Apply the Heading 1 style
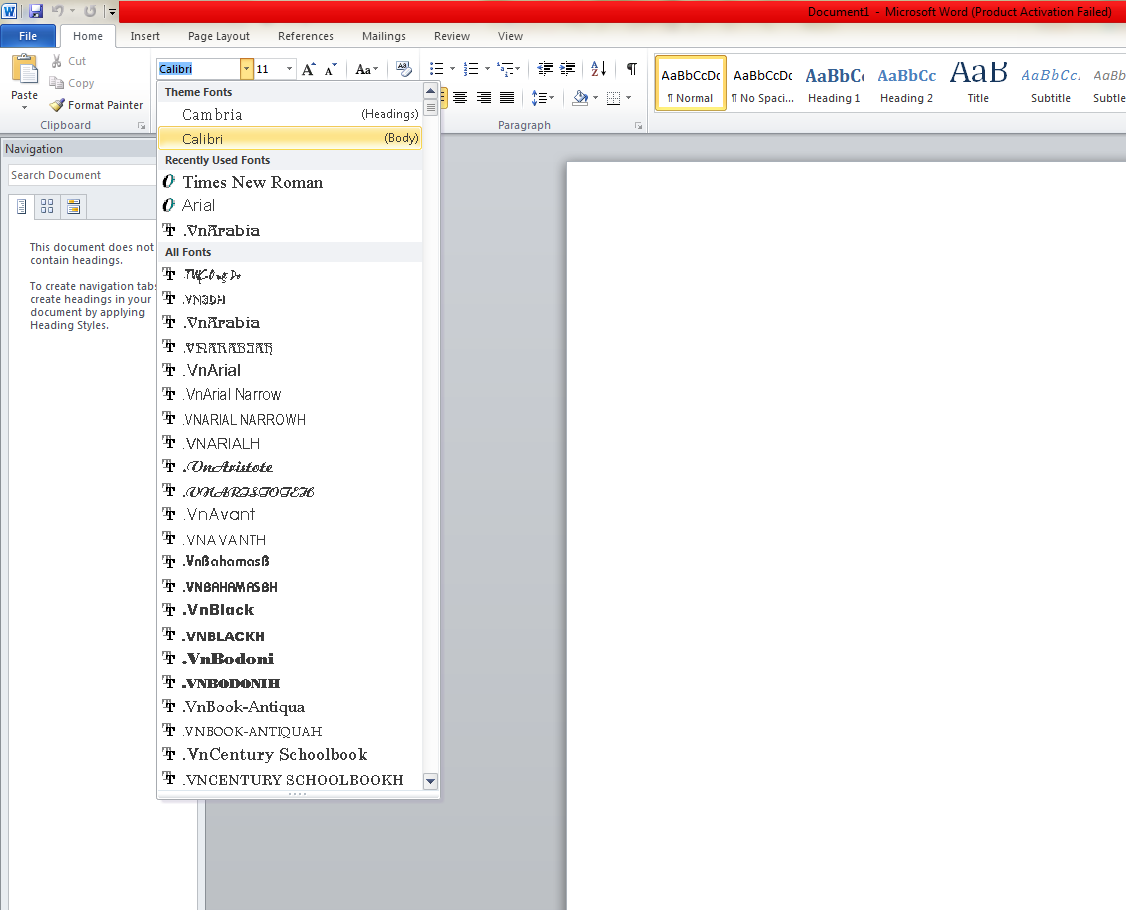 coord(834,83)
